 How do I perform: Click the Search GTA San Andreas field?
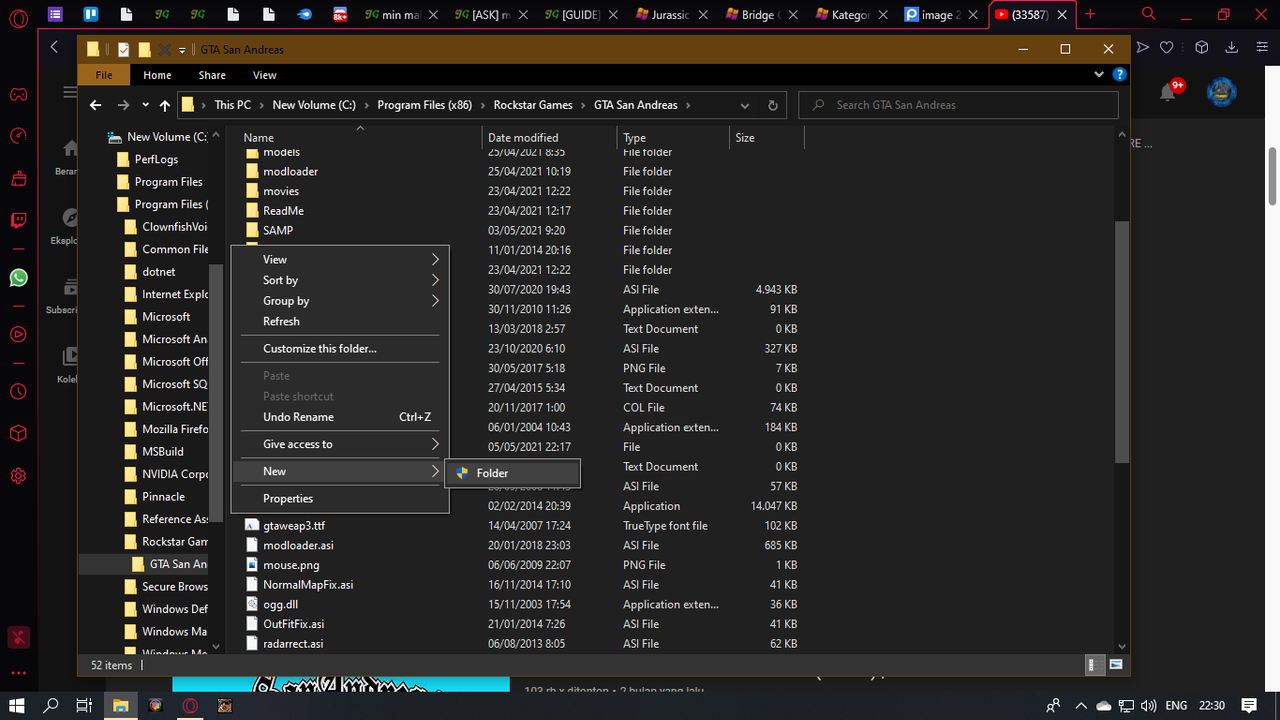958,105
